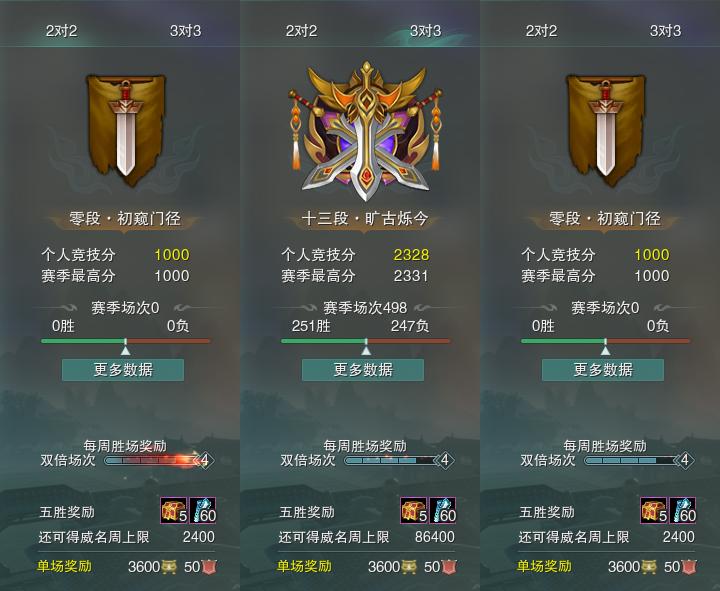Click the 251胜 247负 win-loss bar
Image resolution: width=720 pixels, height=591 pixels.
(366, 341)
